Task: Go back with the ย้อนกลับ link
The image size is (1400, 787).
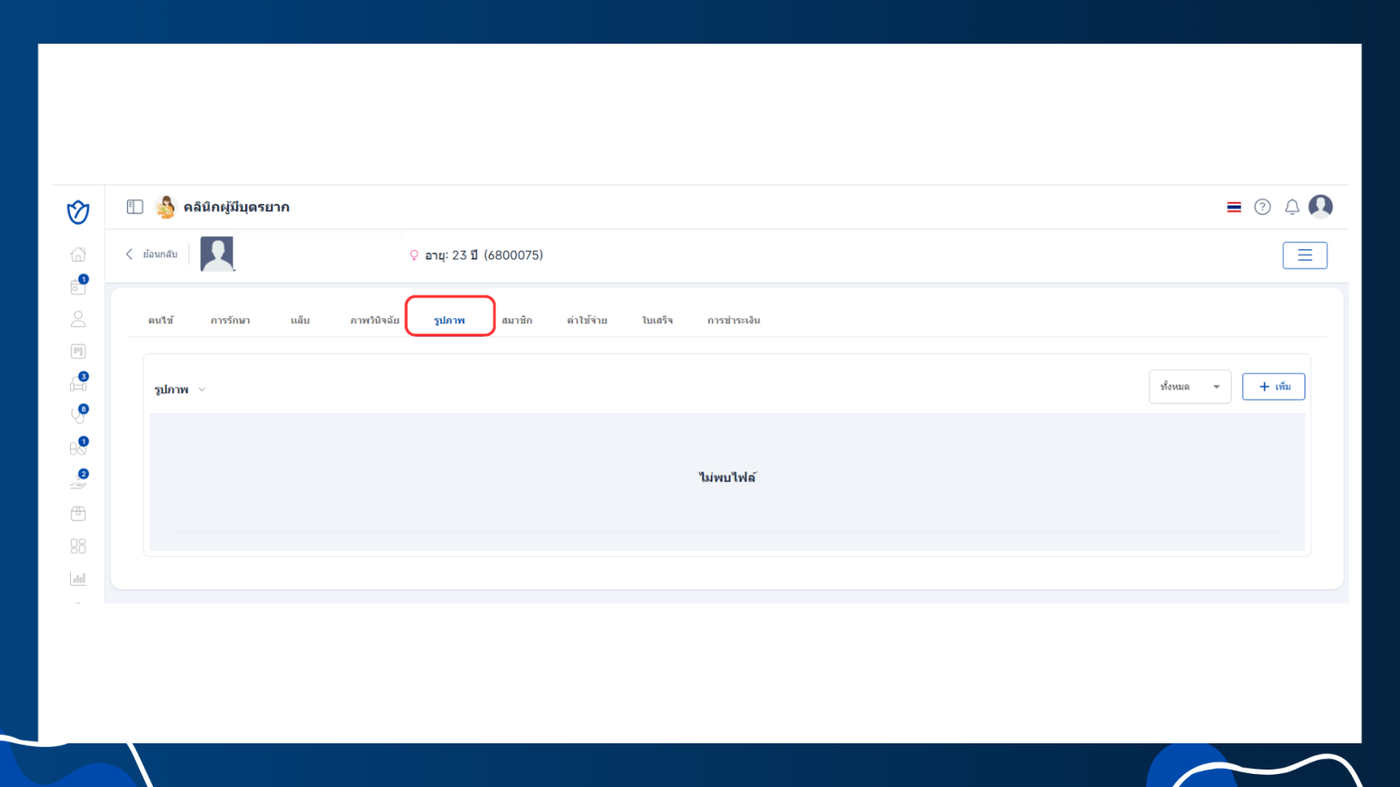Action: pyautogui.click(x=152, y=255)
